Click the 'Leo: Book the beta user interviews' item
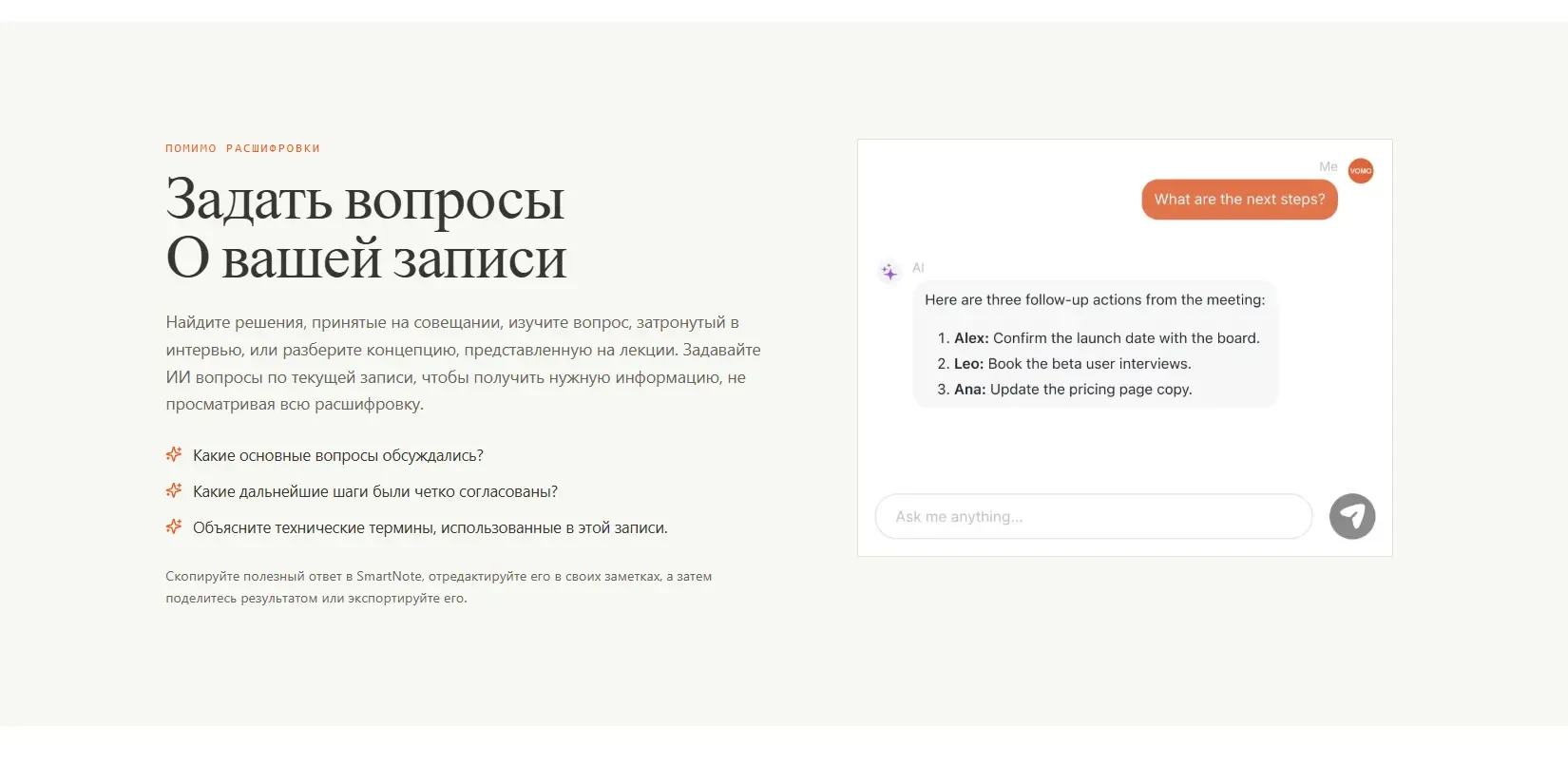Image resolution: width=1568 pixels, height=784 pixels. [1064, 364]
